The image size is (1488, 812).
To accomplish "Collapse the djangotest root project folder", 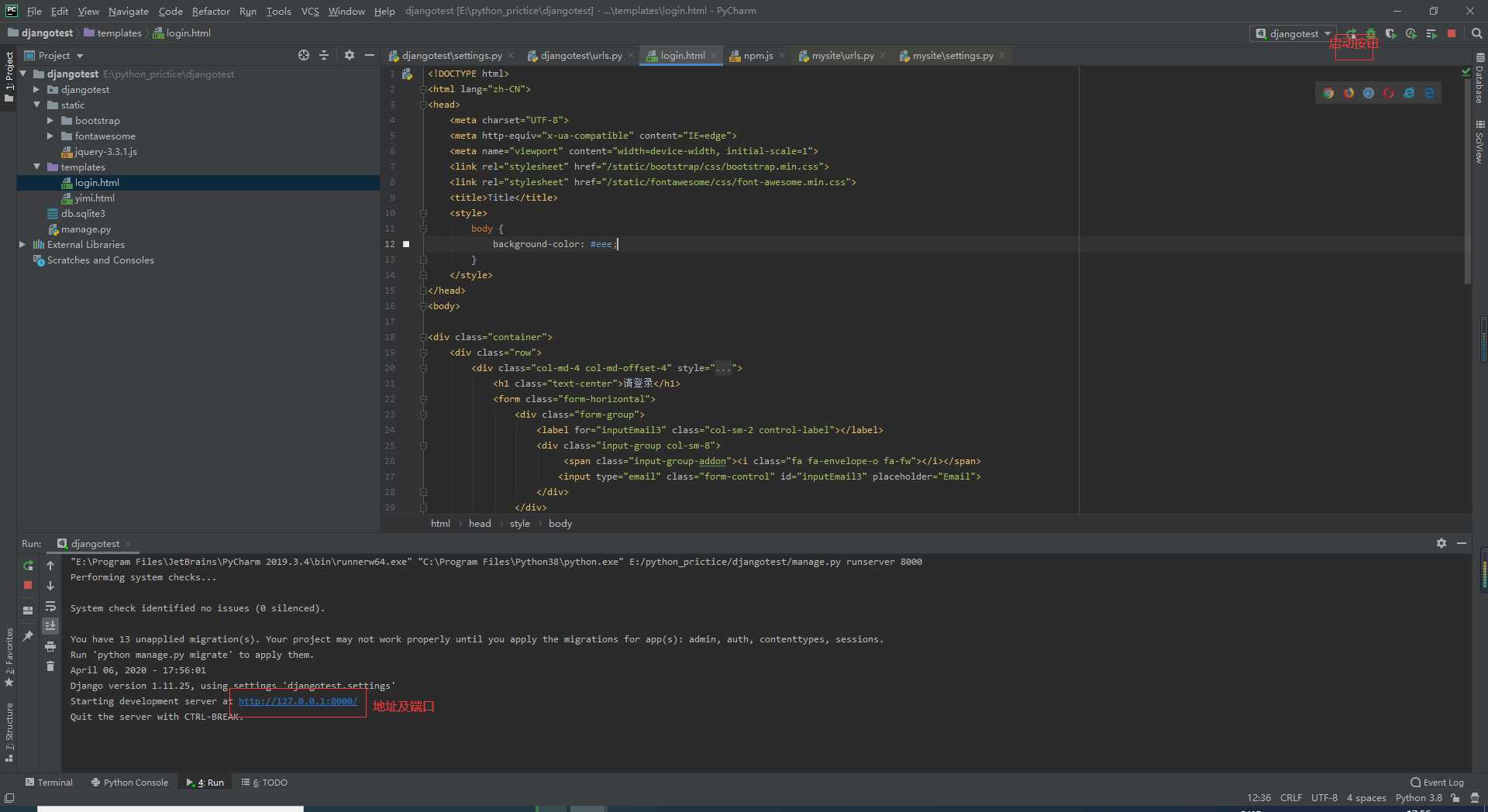I will (x=23, y=74).
